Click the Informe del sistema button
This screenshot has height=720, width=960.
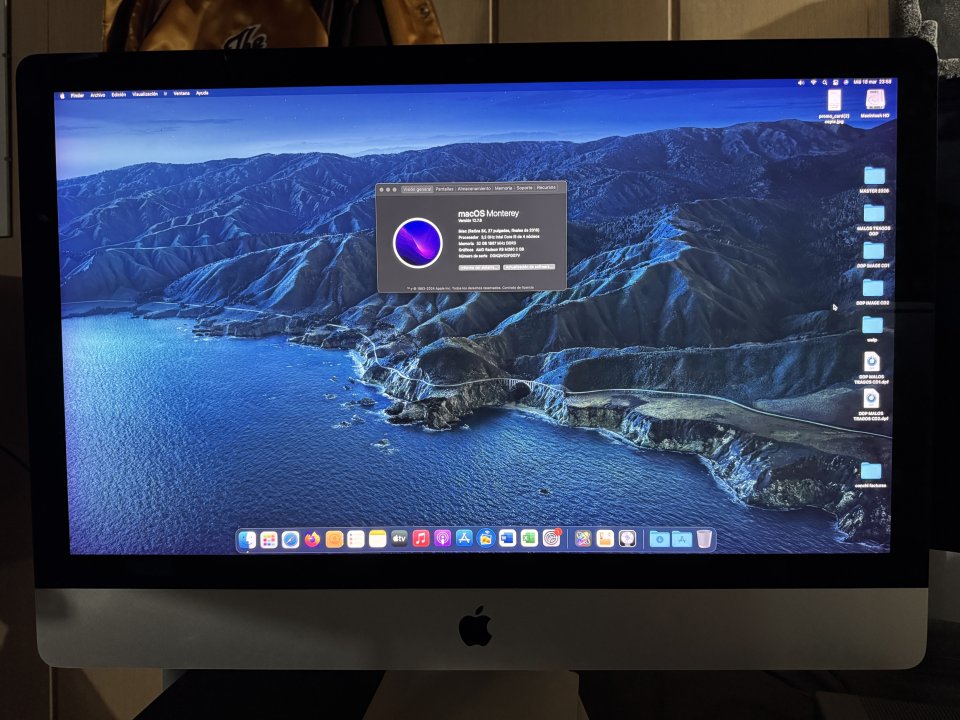point(480,267)
